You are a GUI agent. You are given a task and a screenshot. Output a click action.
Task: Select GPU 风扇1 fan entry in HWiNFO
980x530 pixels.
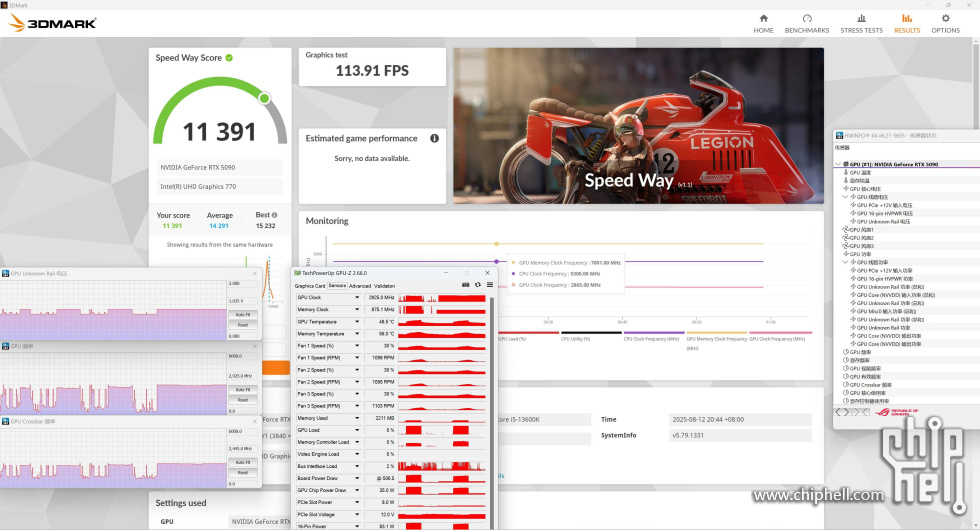click(861, 229)
